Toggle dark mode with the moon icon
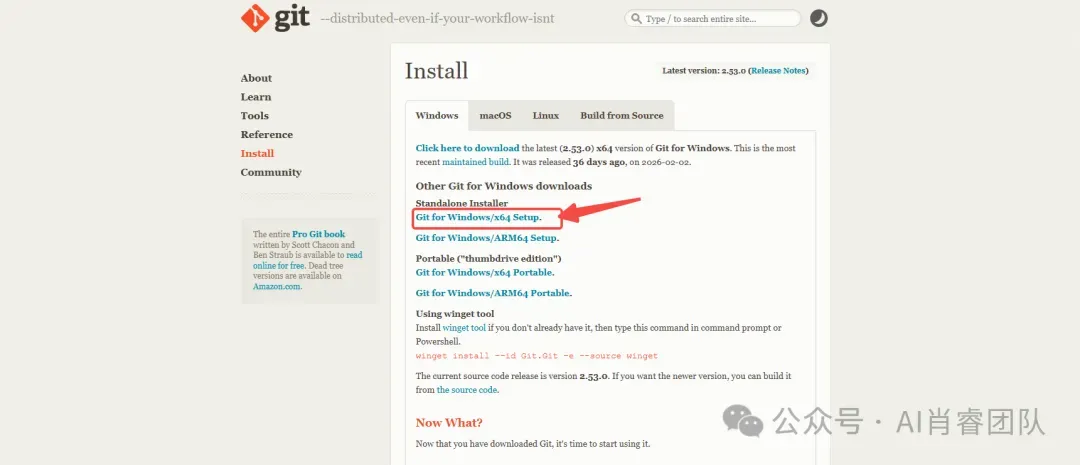Viewport: 1080px width, 465px height. (818, 19)
